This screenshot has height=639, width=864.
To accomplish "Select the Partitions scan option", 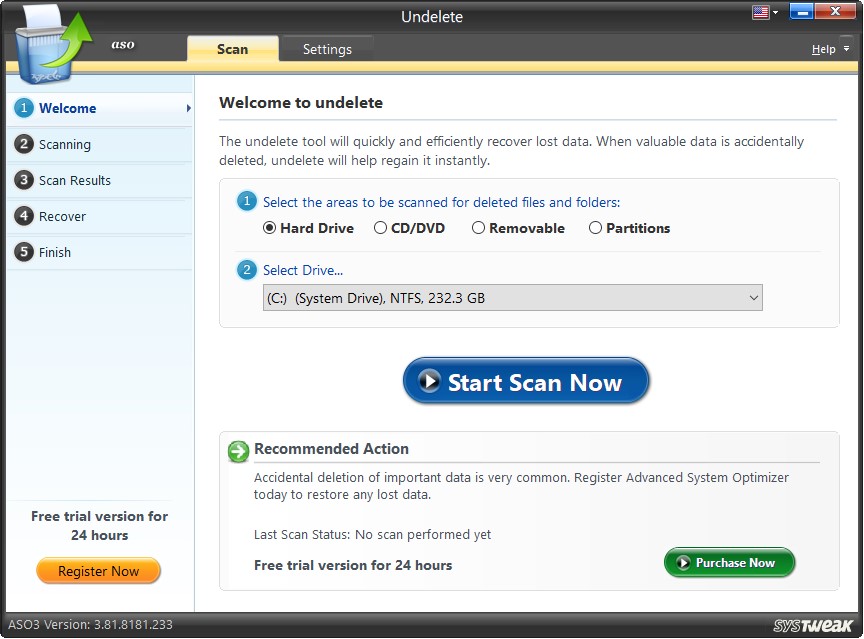I will tap(596, 228).
